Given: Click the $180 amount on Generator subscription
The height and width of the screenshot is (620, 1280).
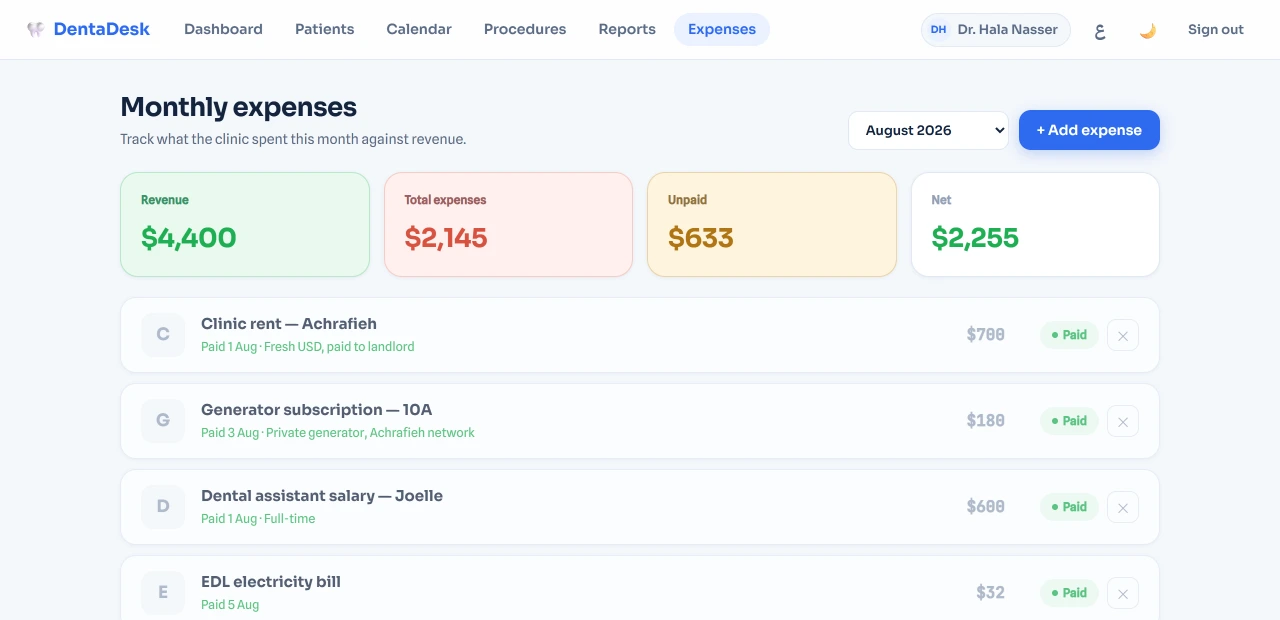Looking at the screenshot, I should point(986,421).
